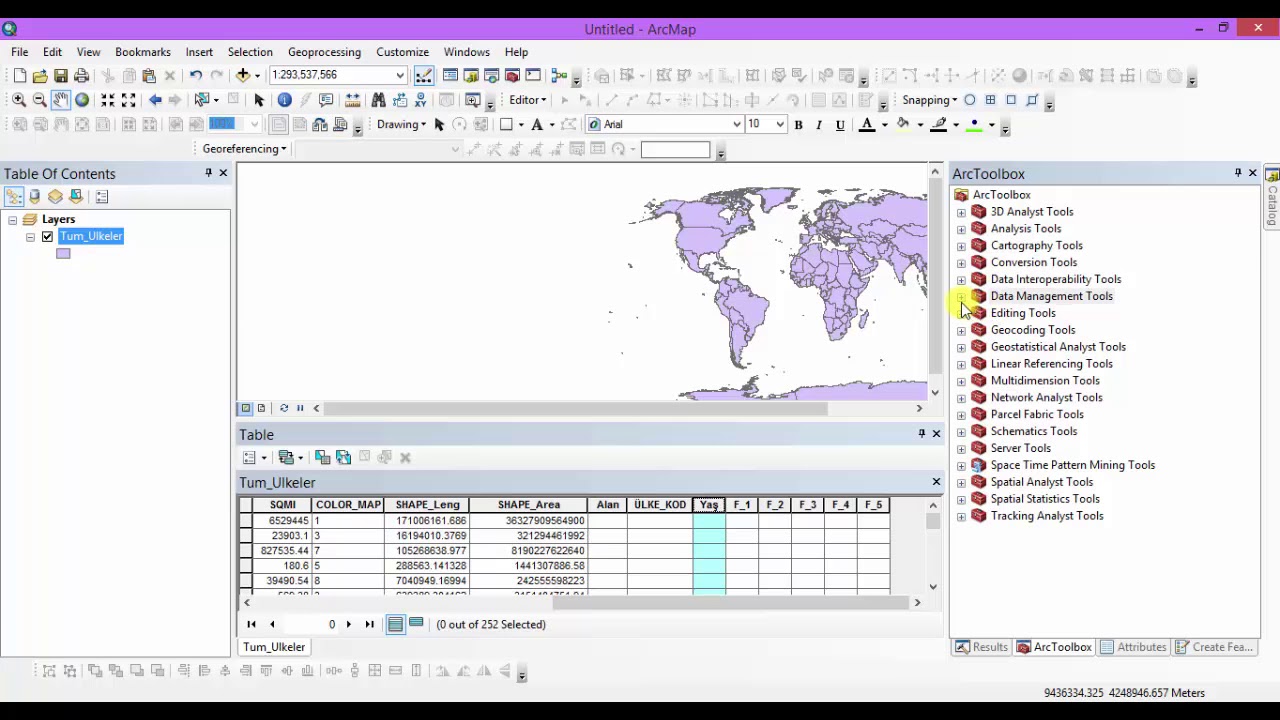Select the Identify tool
Screen dimensions: 1280x720
(x=285, y=100)
